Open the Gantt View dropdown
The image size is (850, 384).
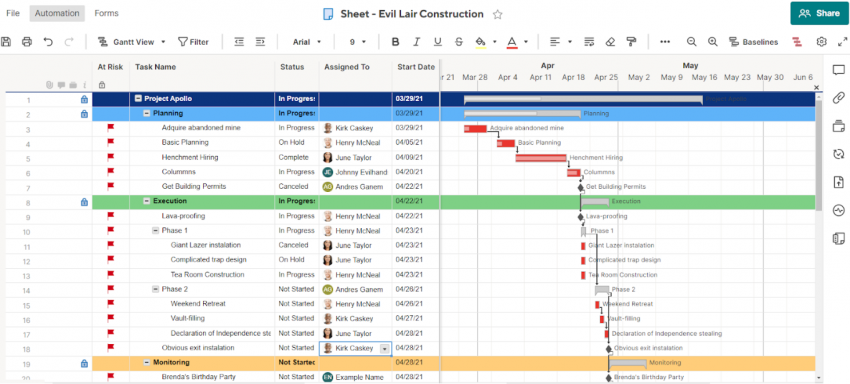pyautogui.click(x=132, y=42)
